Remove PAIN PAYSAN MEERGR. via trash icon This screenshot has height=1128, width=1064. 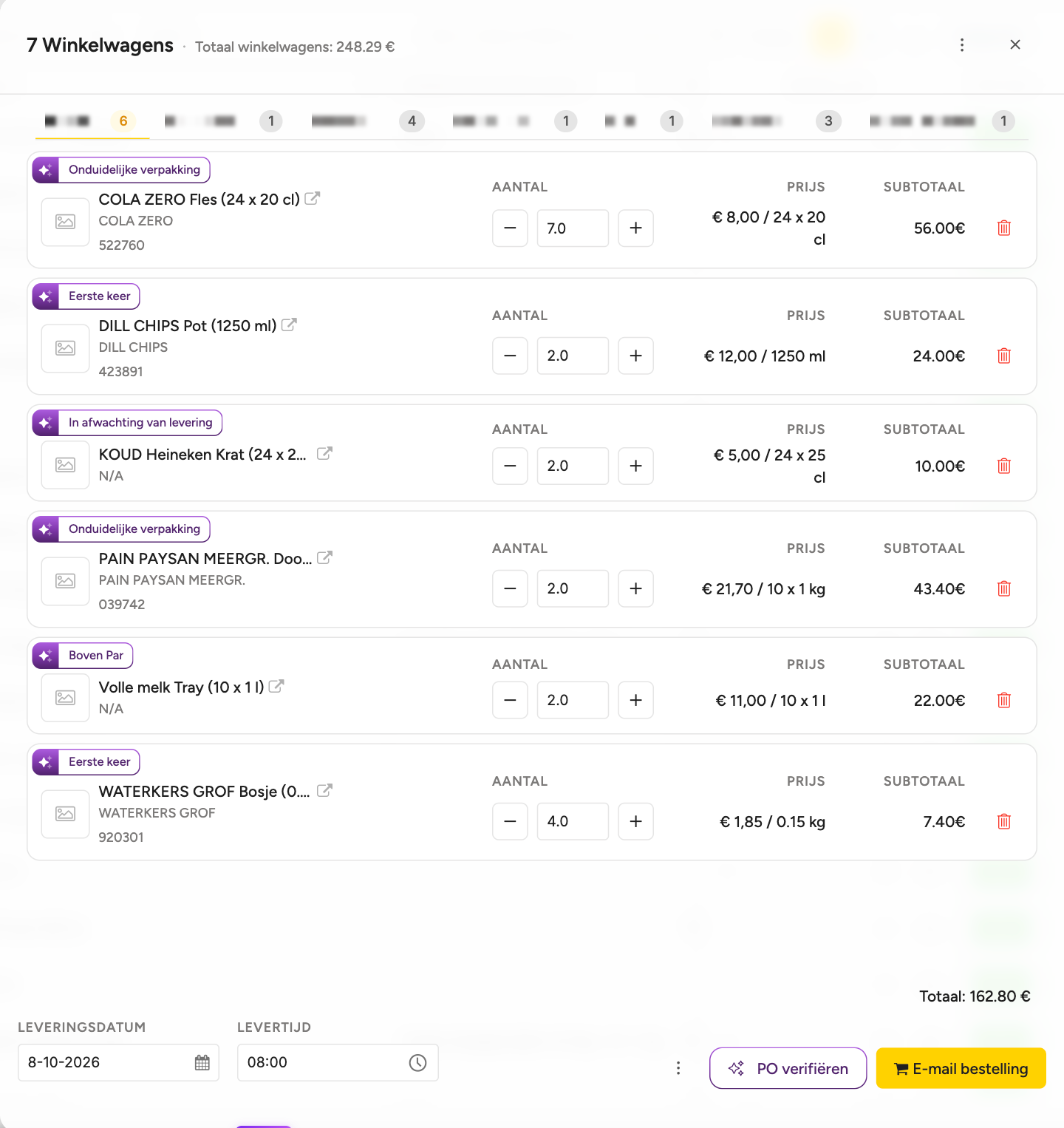1004,588
